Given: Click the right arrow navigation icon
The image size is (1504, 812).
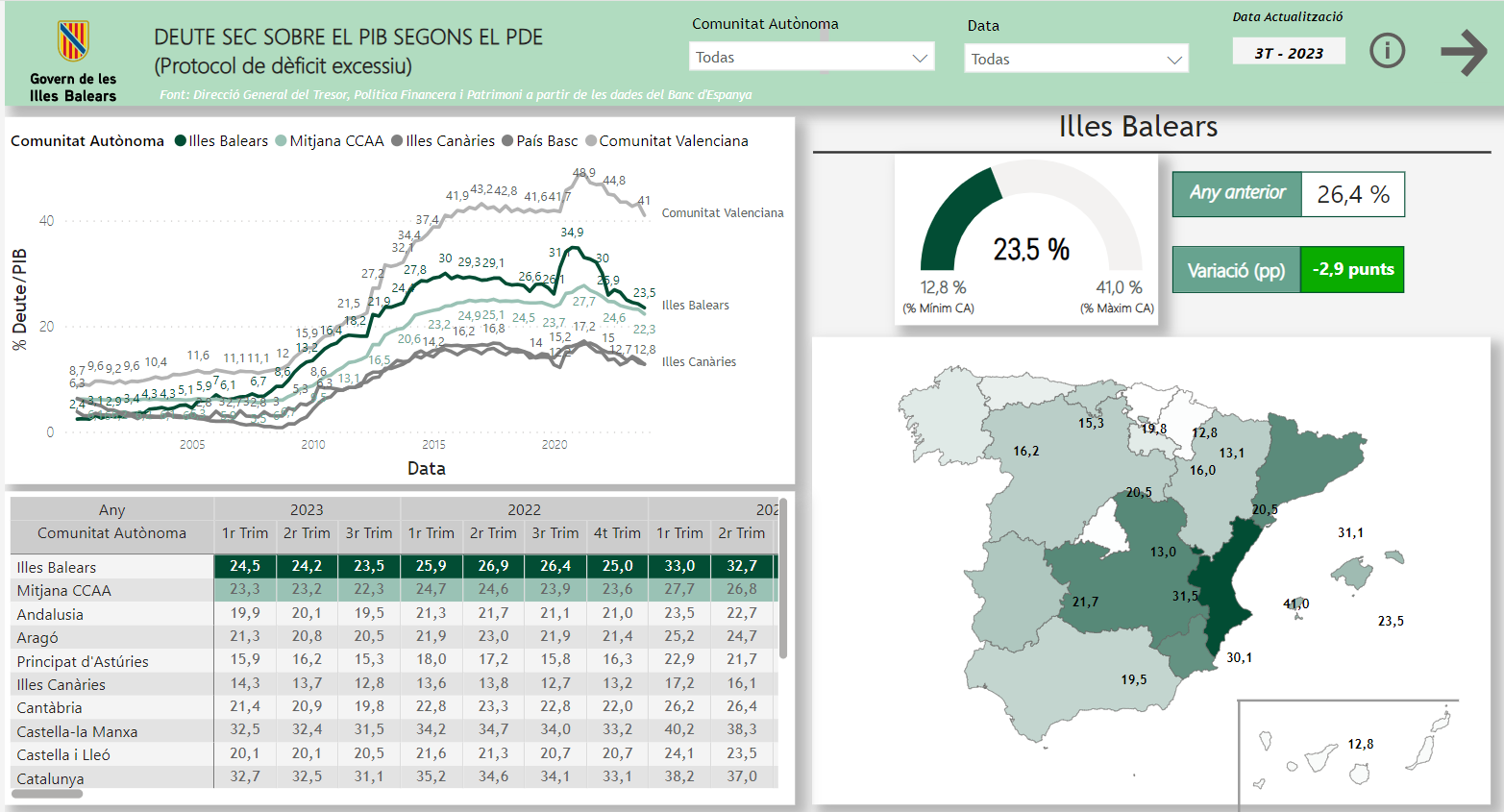Looking at the screenshot, I should 1463,50.
